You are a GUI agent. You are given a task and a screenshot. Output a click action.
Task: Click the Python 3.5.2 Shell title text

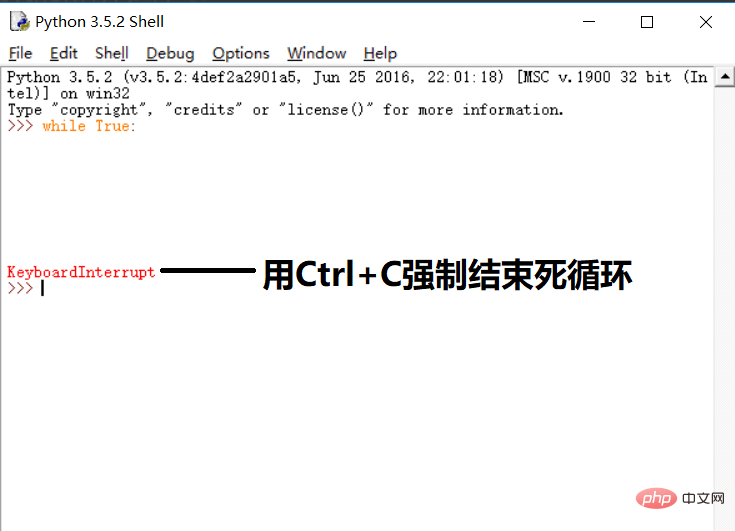pyautogui.click(x=99, y=22)
